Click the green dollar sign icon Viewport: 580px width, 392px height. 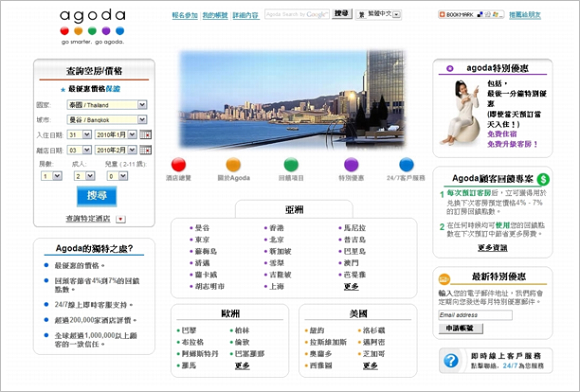(543, 179)
